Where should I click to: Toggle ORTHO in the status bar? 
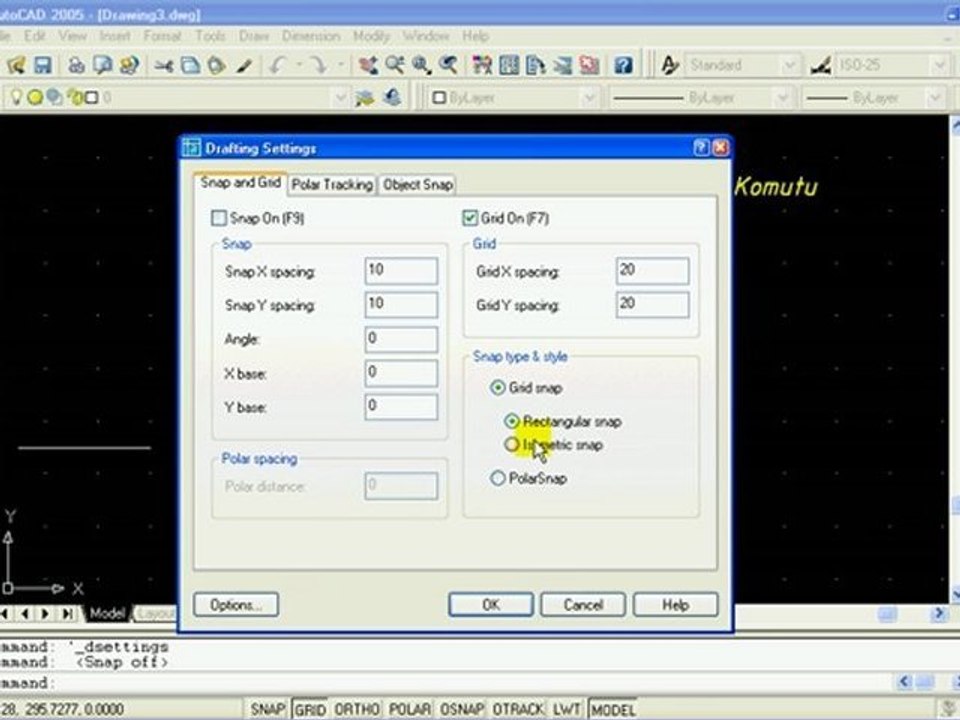[357, 709]
